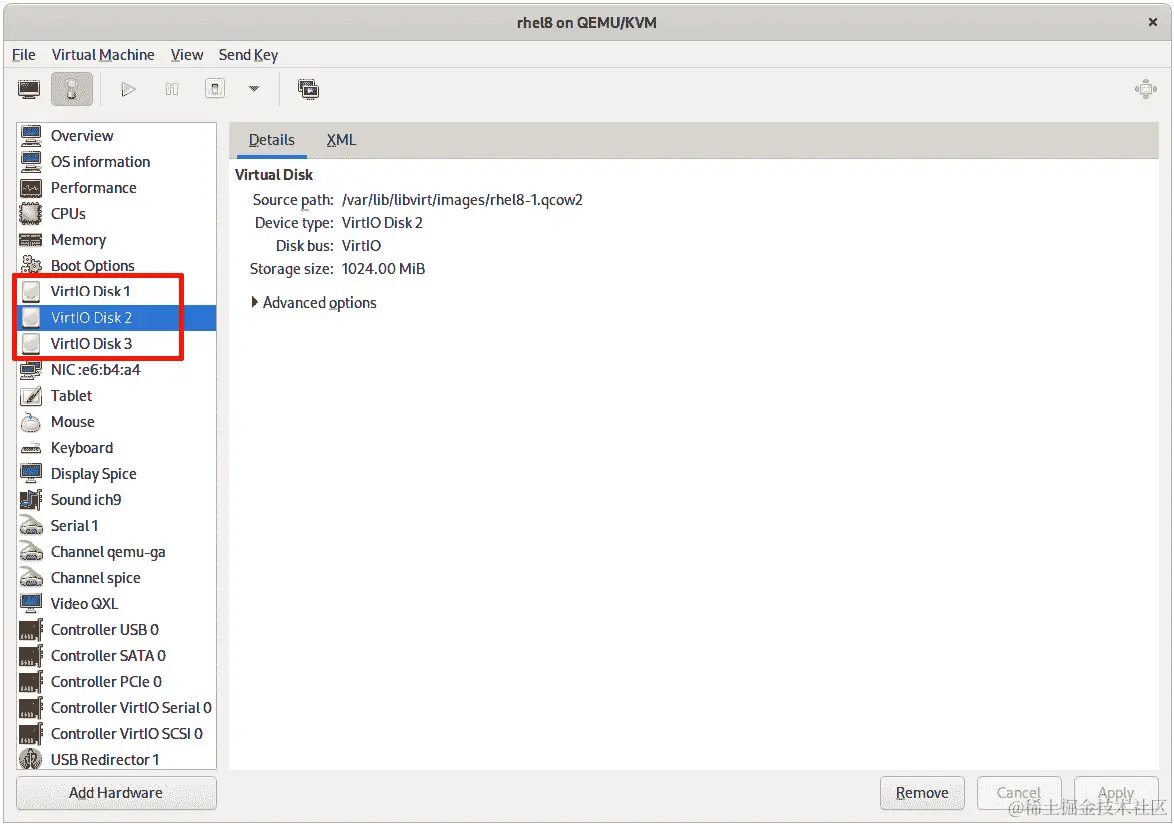Expand Advanced options section
This screenshot has height=824, width=1174.
pos(314,302)
